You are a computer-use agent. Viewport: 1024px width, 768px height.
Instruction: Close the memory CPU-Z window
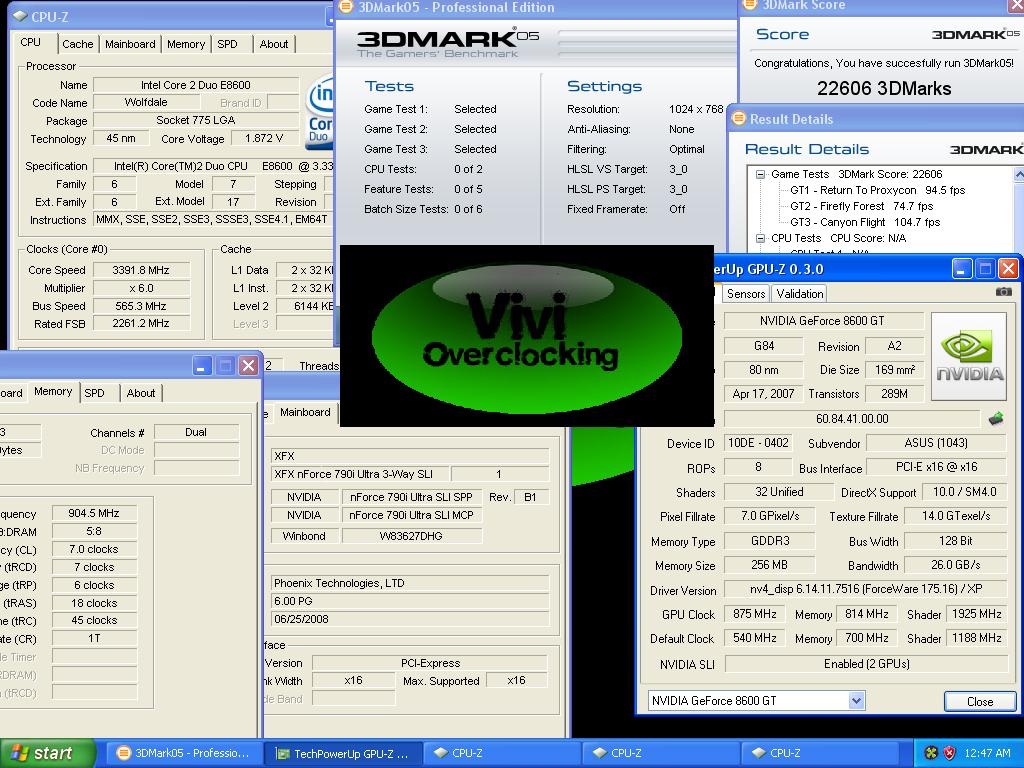pos(248,365)
